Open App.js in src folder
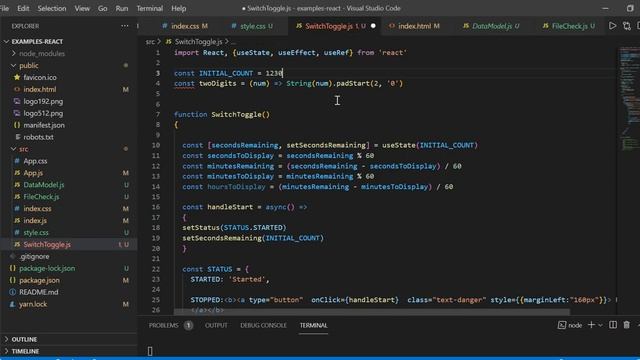 coord(33,173)
